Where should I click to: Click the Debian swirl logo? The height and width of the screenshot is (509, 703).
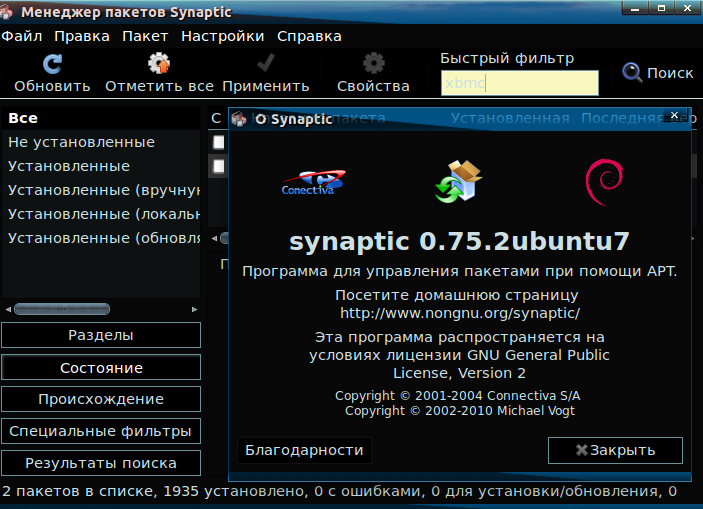[604, 182]
